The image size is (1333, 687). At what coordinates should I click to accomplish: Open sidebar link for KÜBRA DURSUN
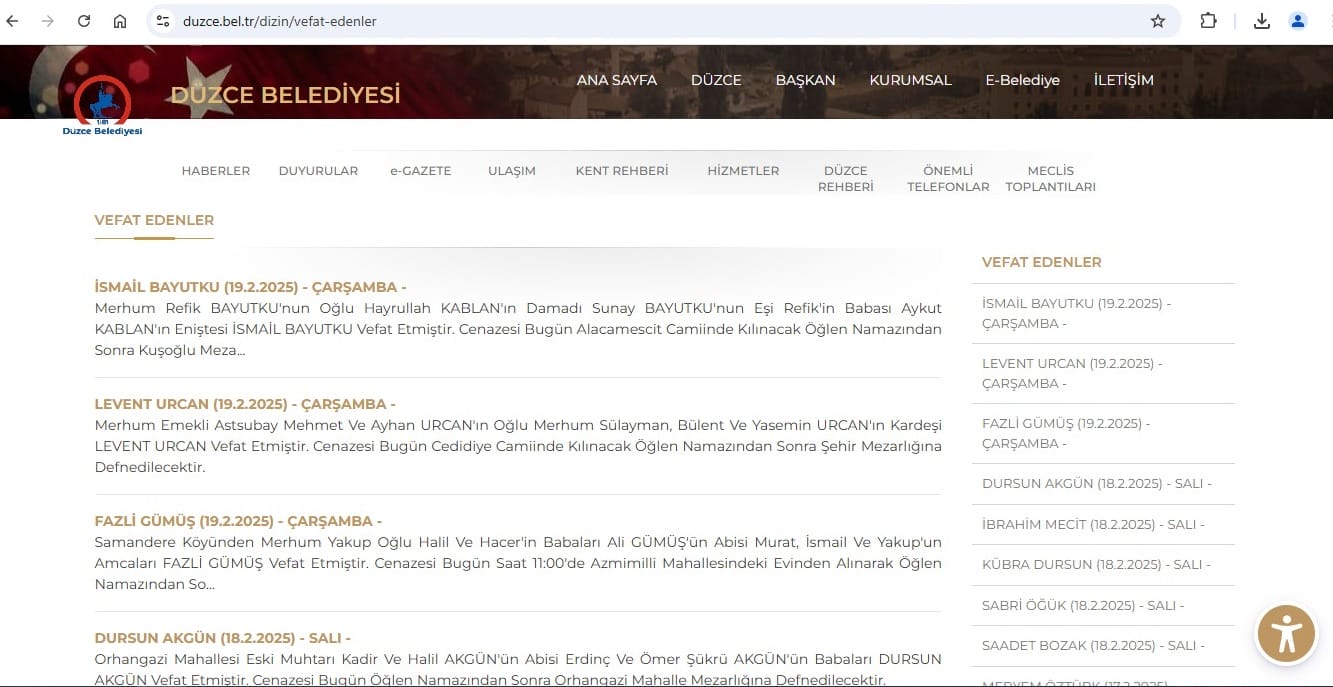pyautogui.click(x=1096, y=564)
